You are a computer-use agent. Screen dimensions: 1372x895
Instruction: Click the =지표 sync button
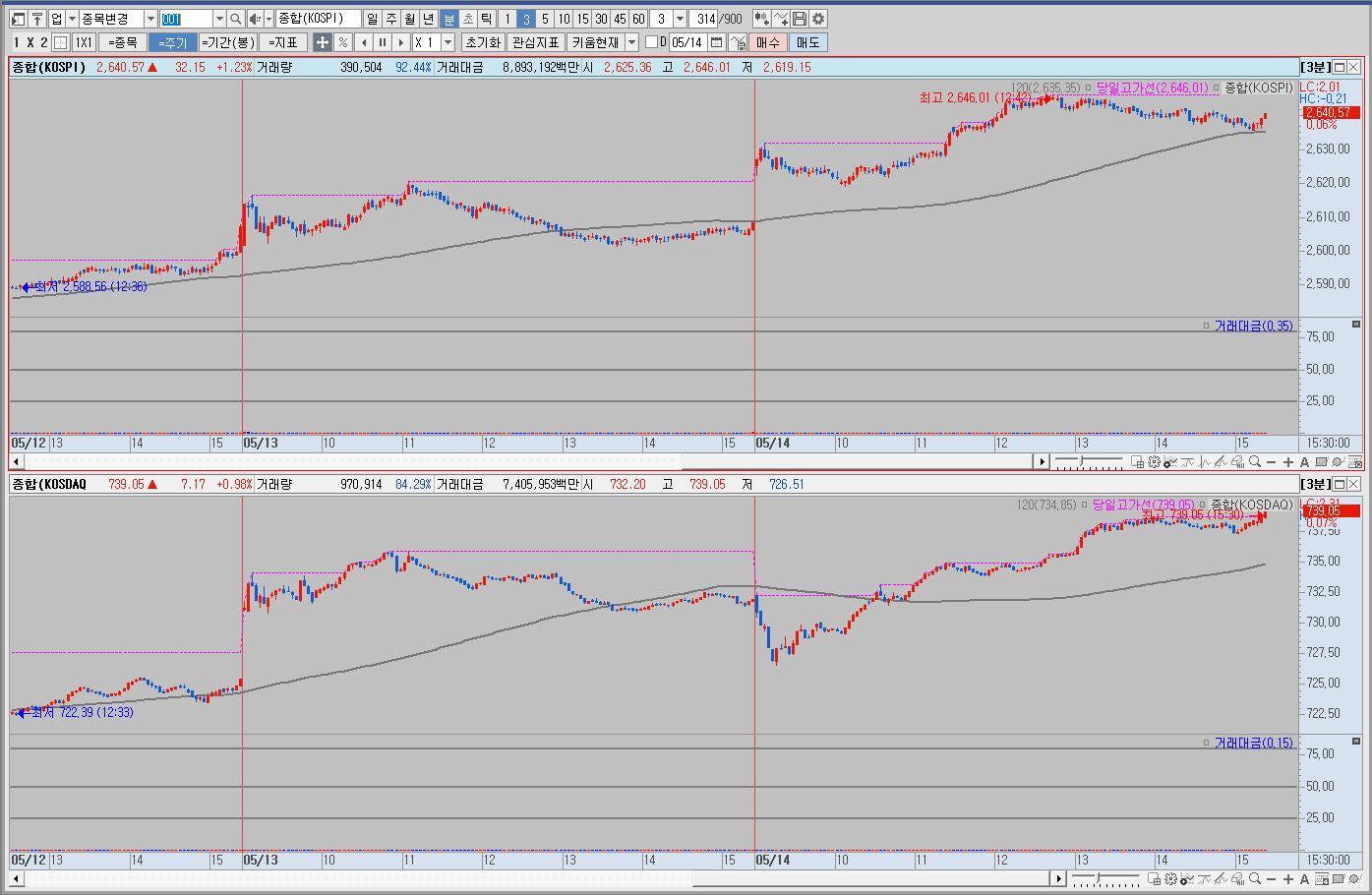[x=285, y=42]
